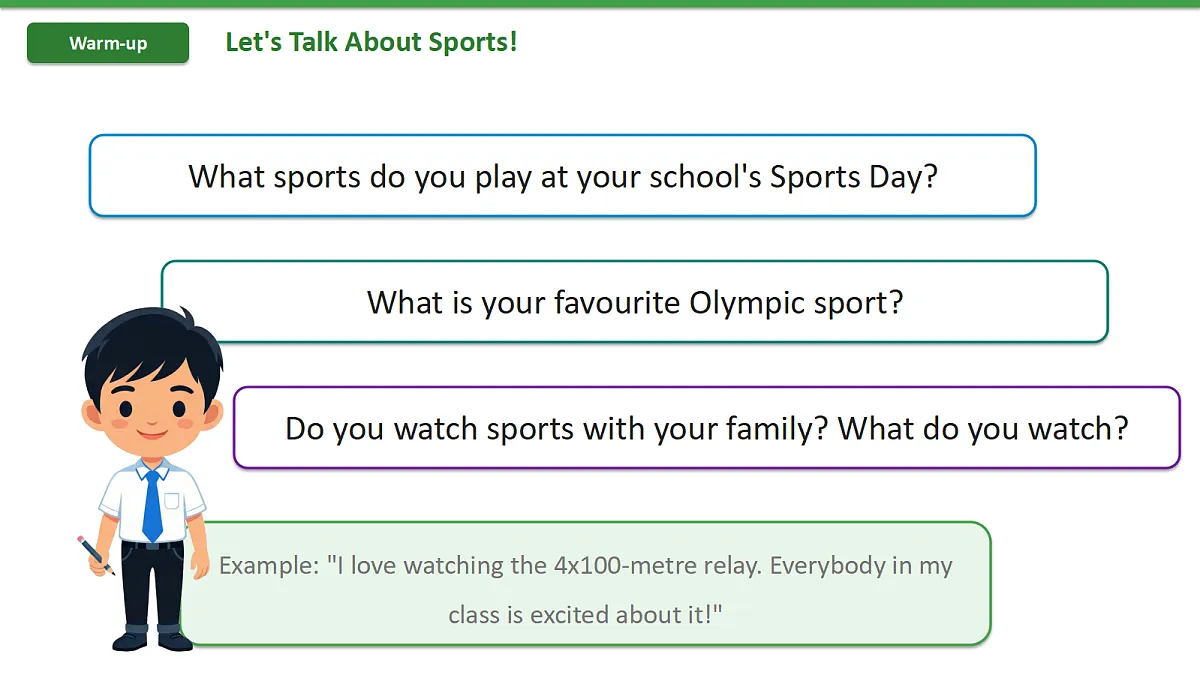Select the watch sports with family question box
This screenshot has height=675, width=1200.
pos(707,428)
